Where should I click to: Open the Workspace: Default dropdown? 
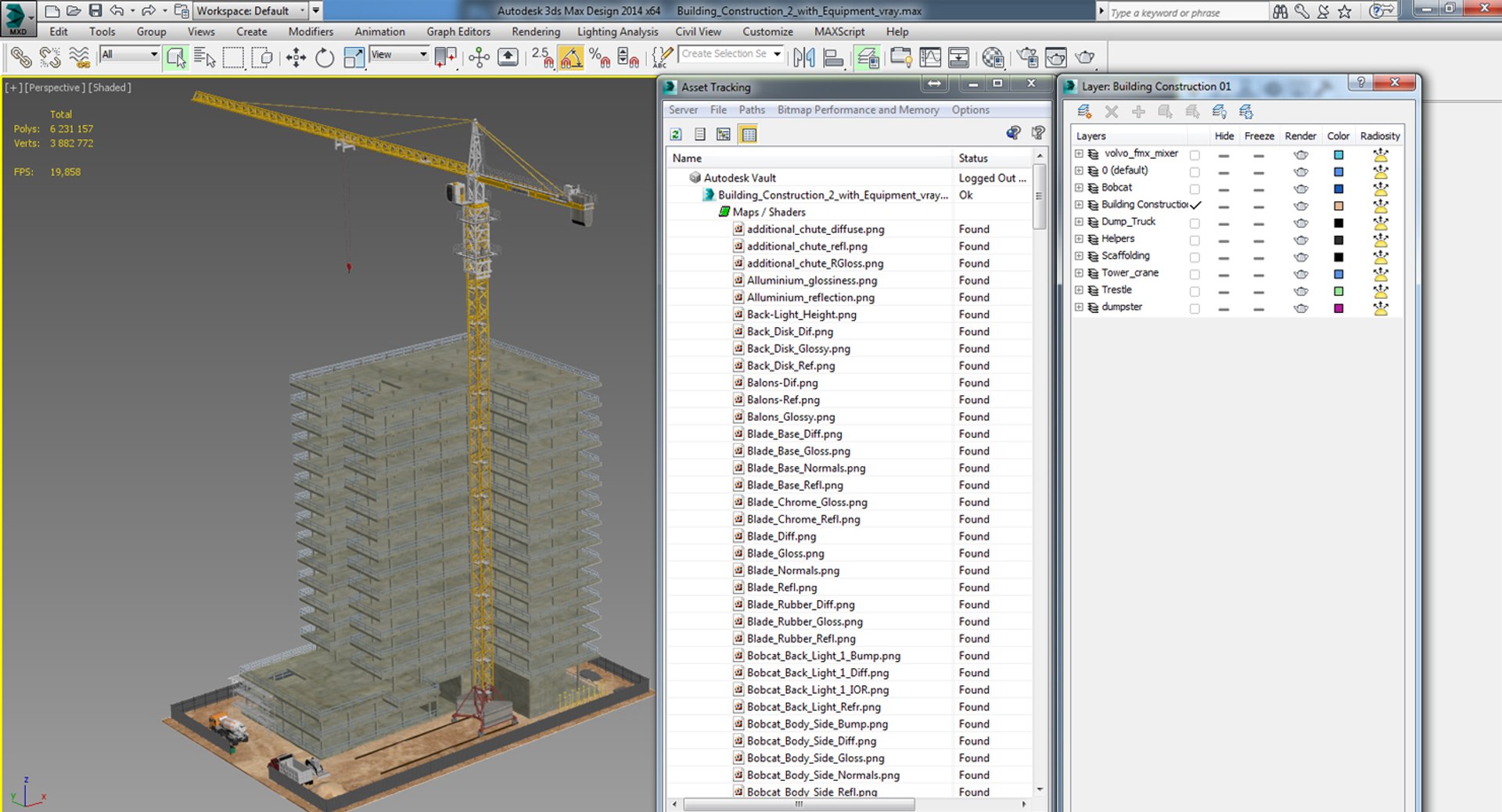point(250,11)
